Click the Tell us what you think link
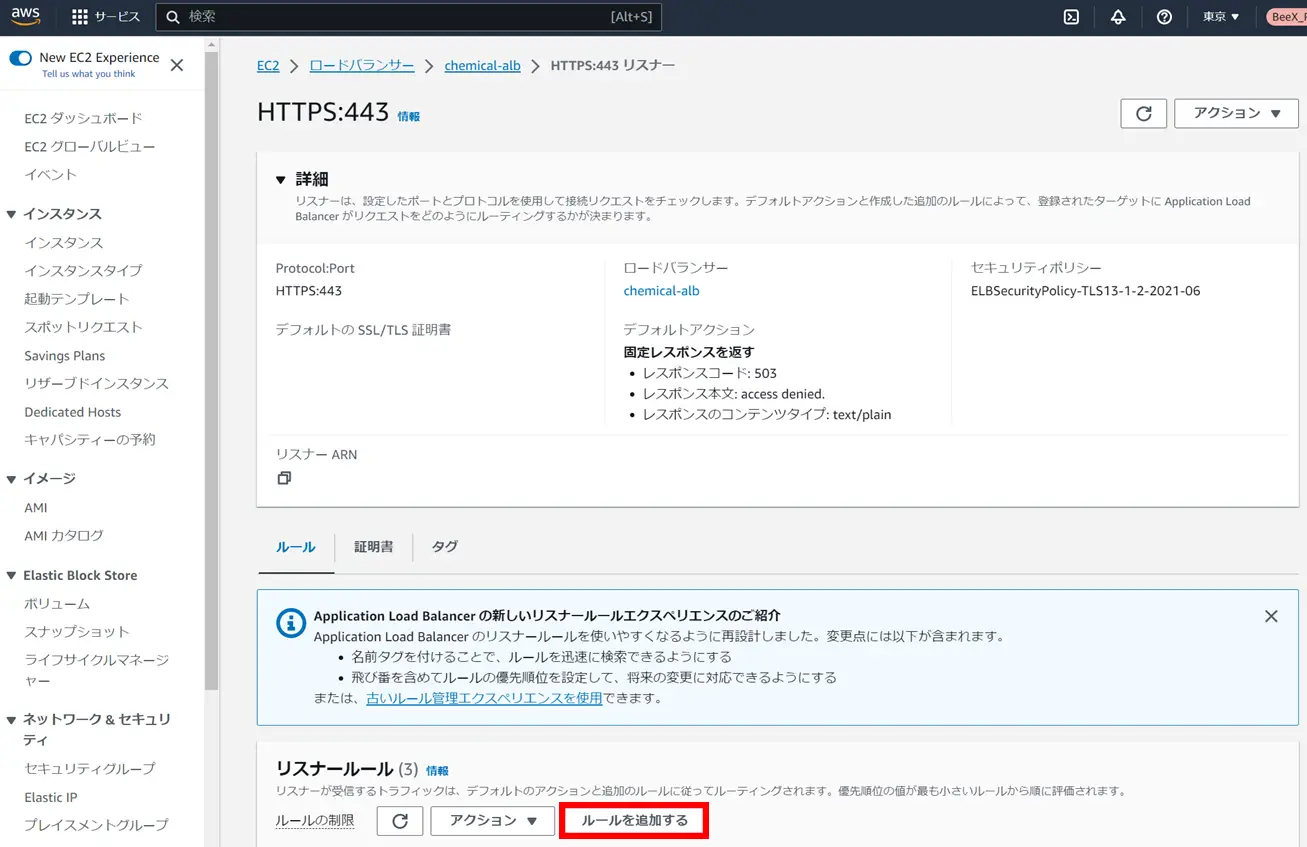Screen dimensions: 1307x847 click(x=88, y=74)
